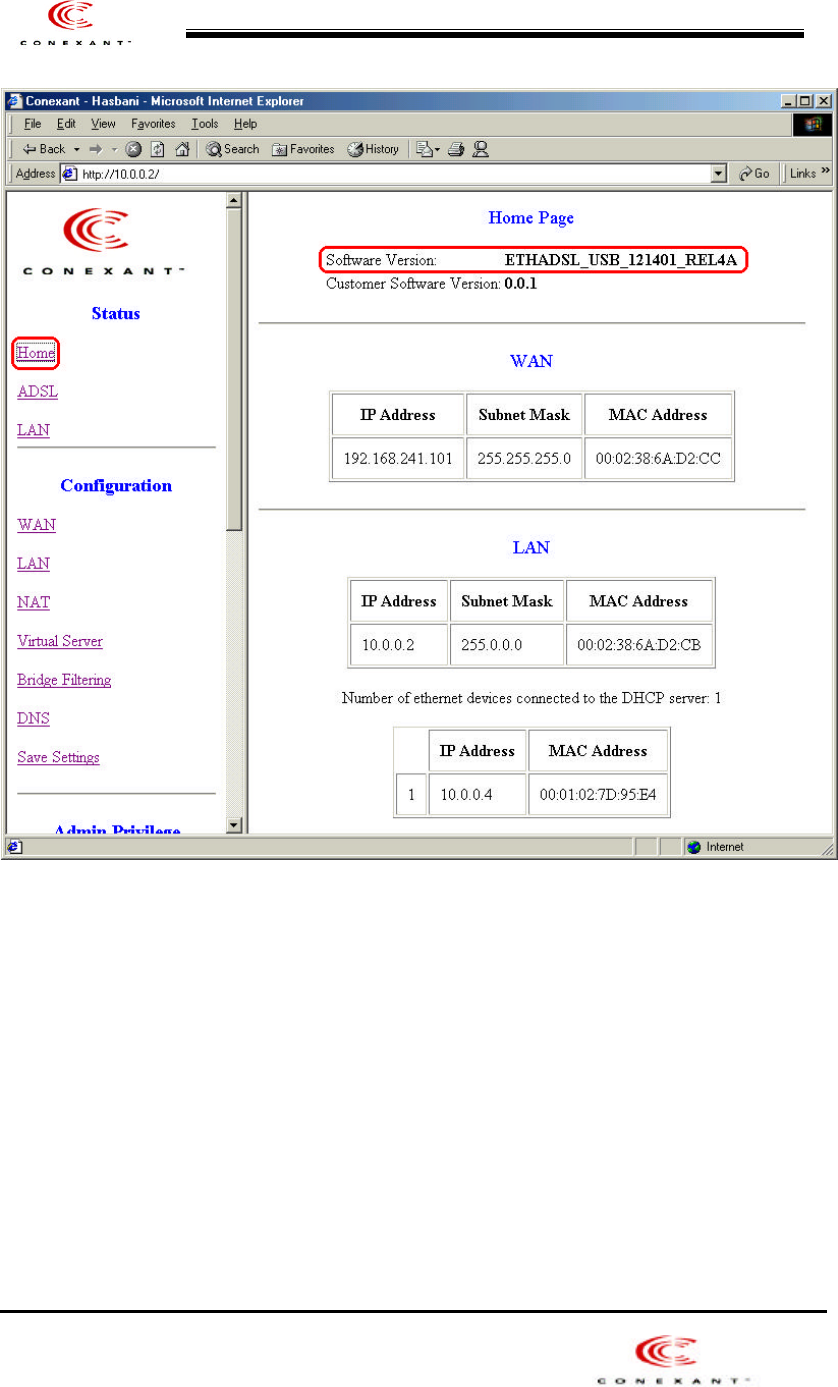Open the LAN link under Status
Screen dimensions: 838x1387
(x=33, y=431)
